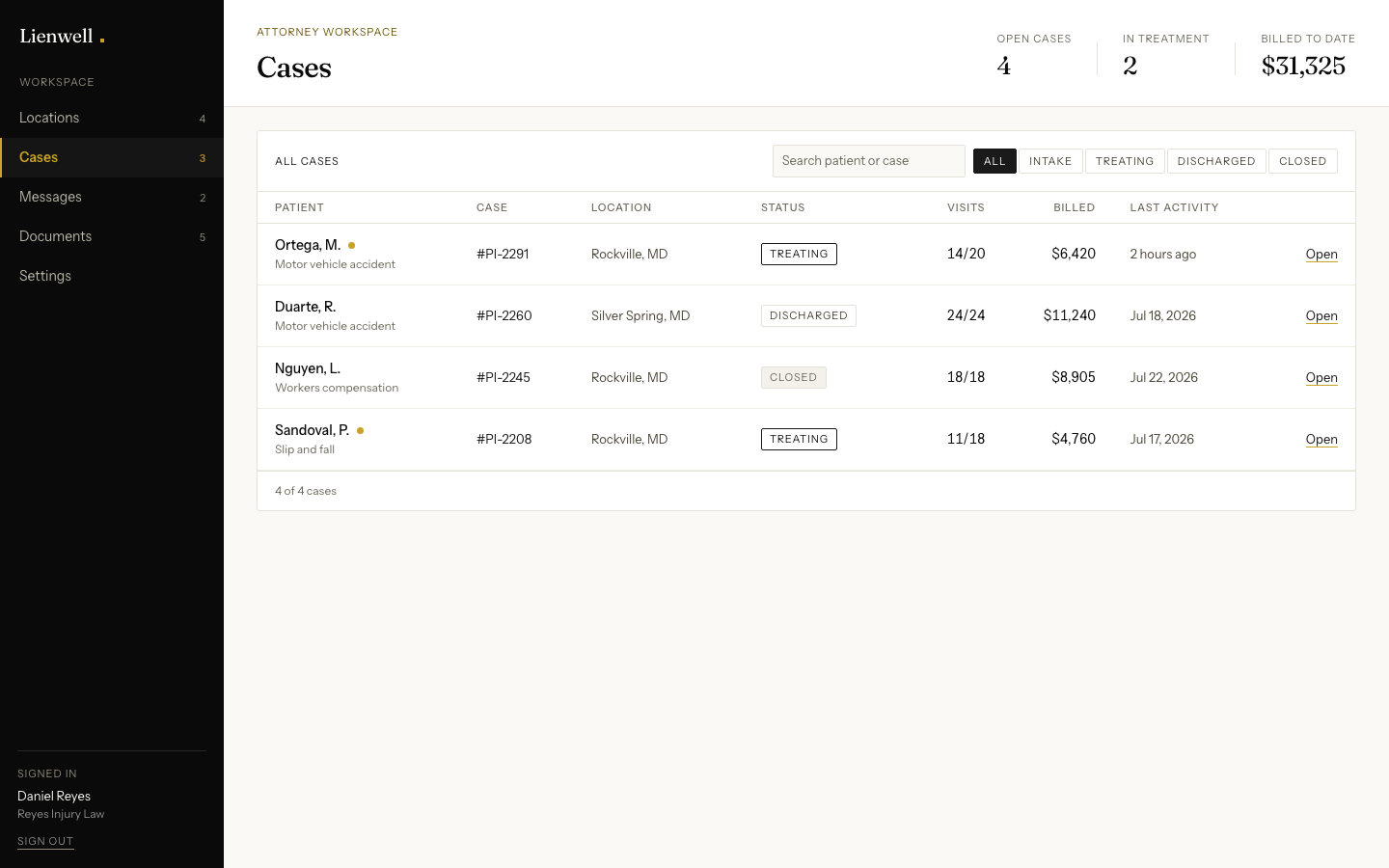
Task: Filter cases by INTAKE
Action: (1050, 161)
